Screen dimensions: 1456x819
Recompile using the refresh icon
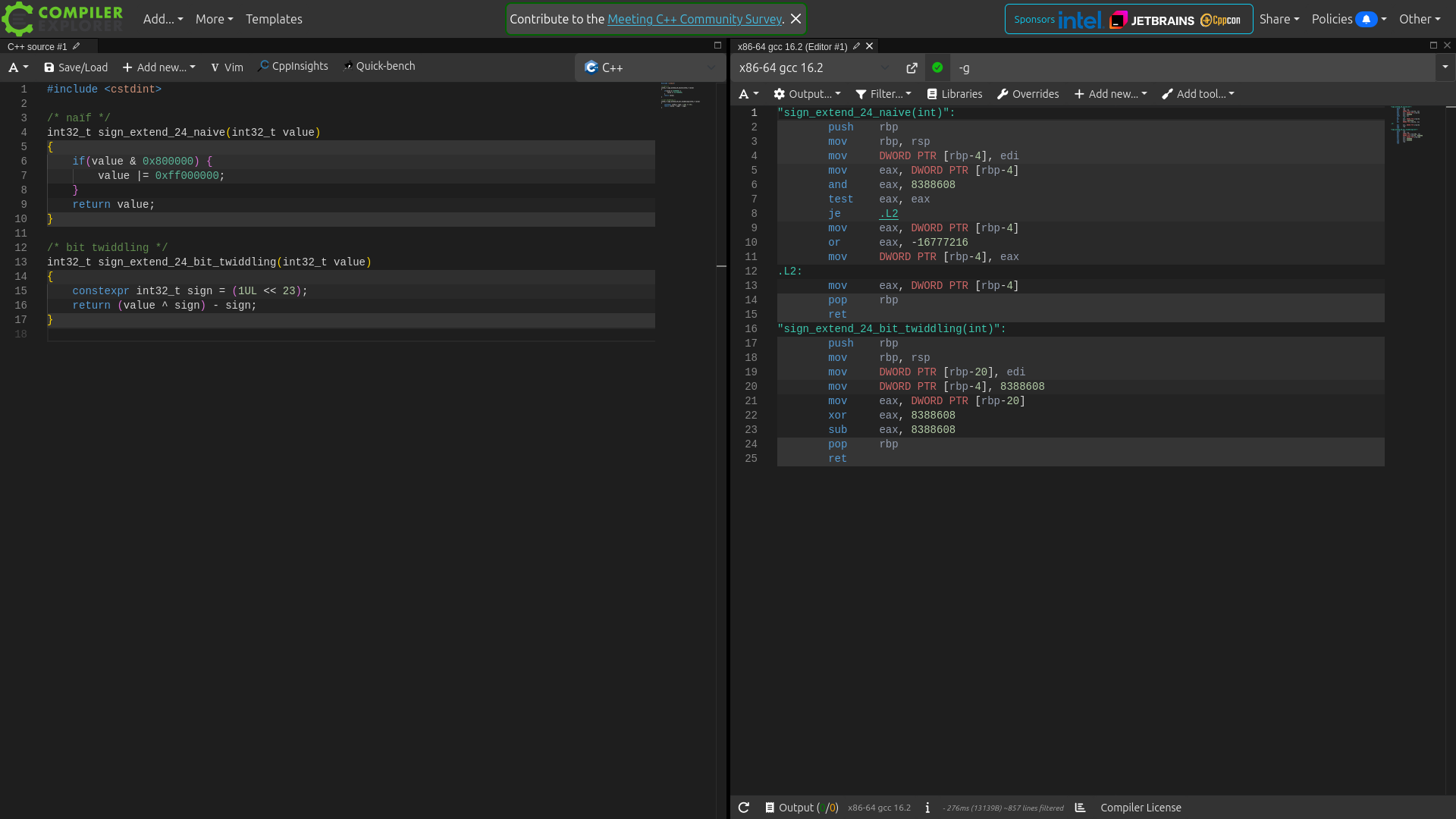744,808
